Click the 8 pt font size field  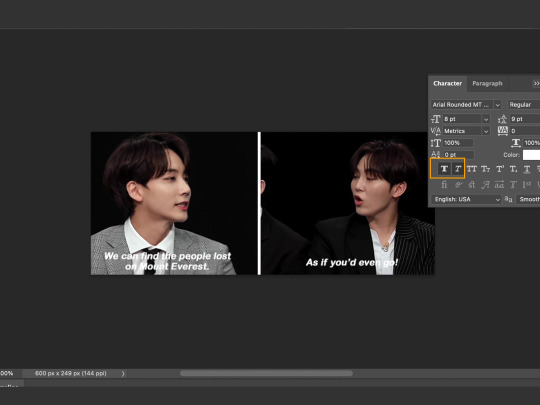(463, 119)
